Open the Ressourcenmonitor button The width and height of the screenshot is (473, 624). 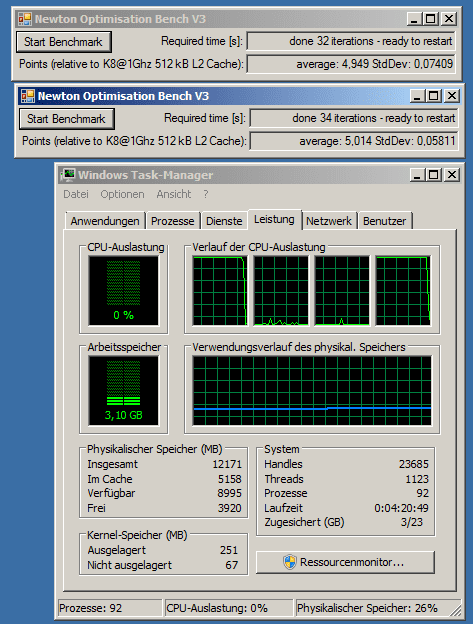(x=345, y=562)
